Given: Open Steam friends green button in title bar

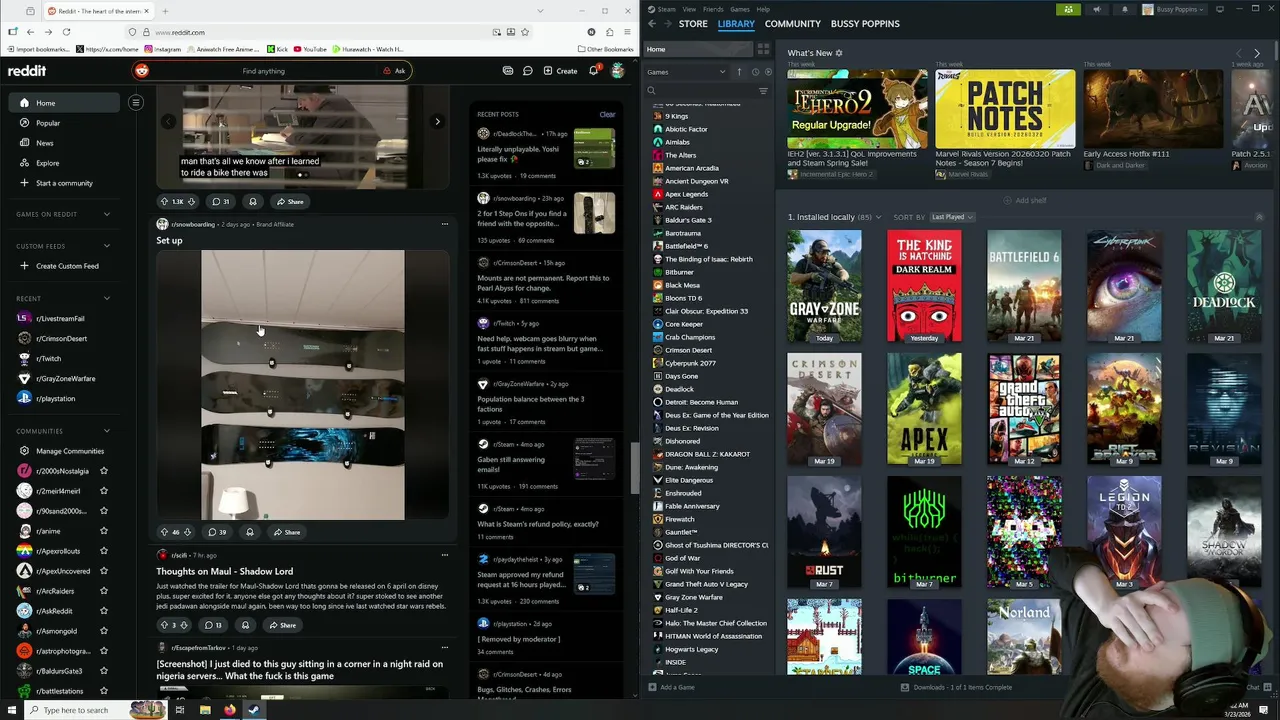Looking at the screenshot, I should click(x=1069, y=9).
